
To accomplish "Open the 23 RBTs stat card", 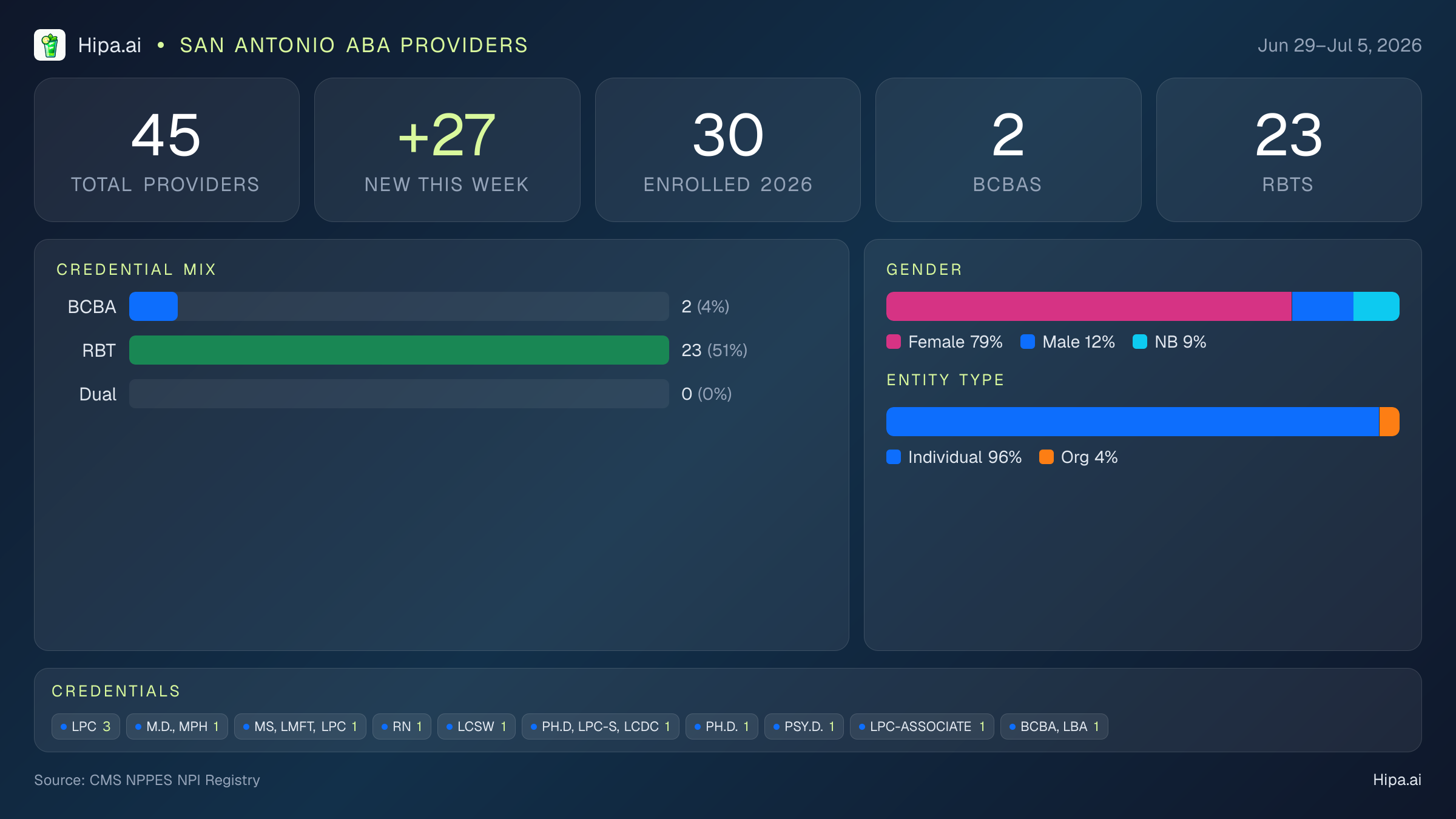I will [1289, 150].
